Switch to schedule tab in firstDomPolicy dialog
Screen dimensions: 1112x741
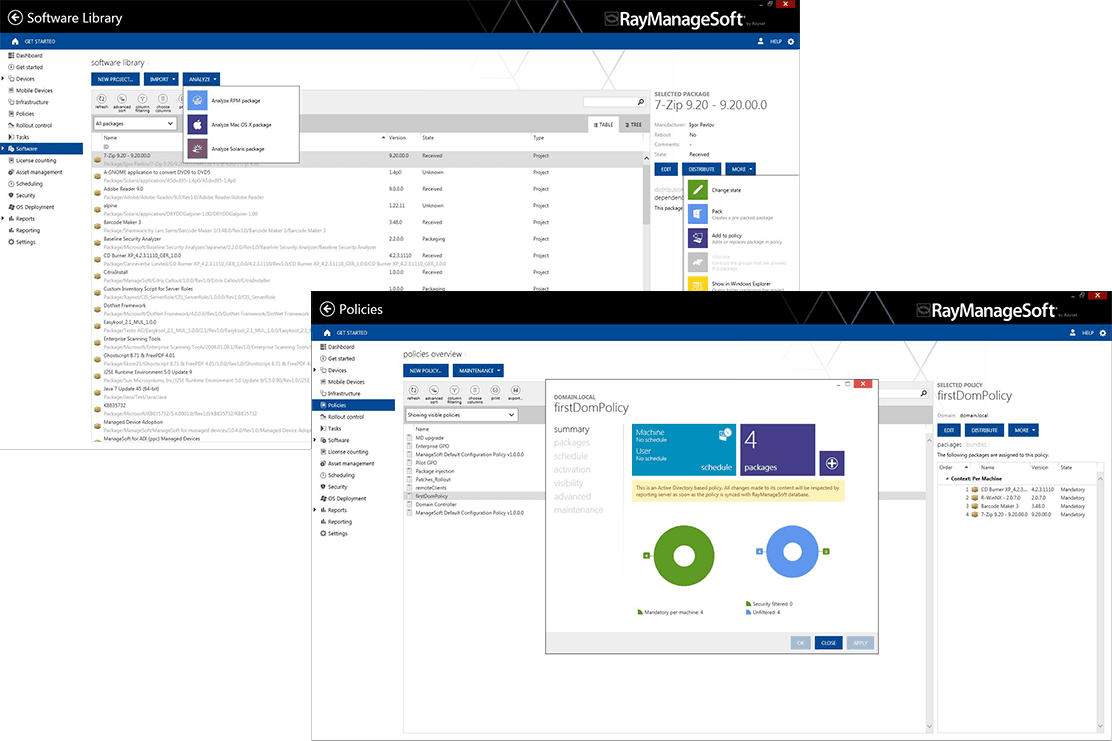coord(571,456)
